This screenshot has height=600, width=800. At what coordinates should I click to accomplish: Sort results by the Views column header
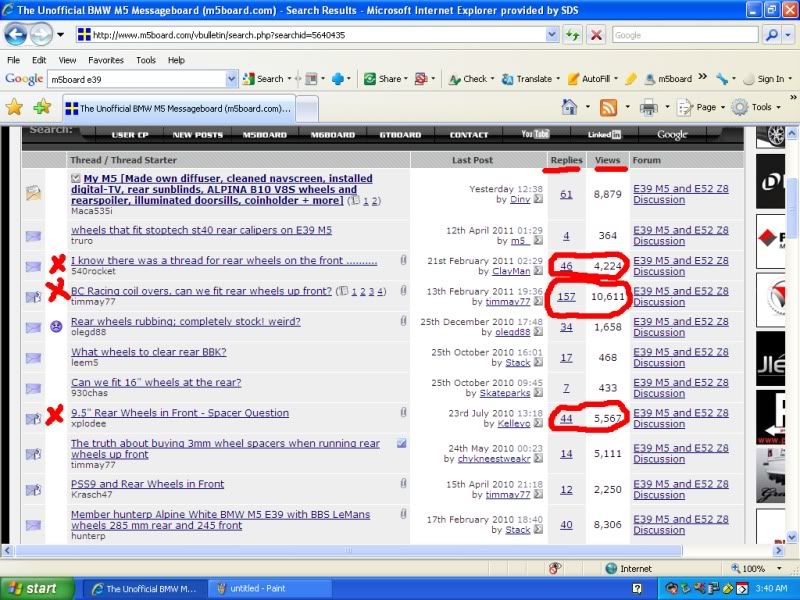point(607,160)
